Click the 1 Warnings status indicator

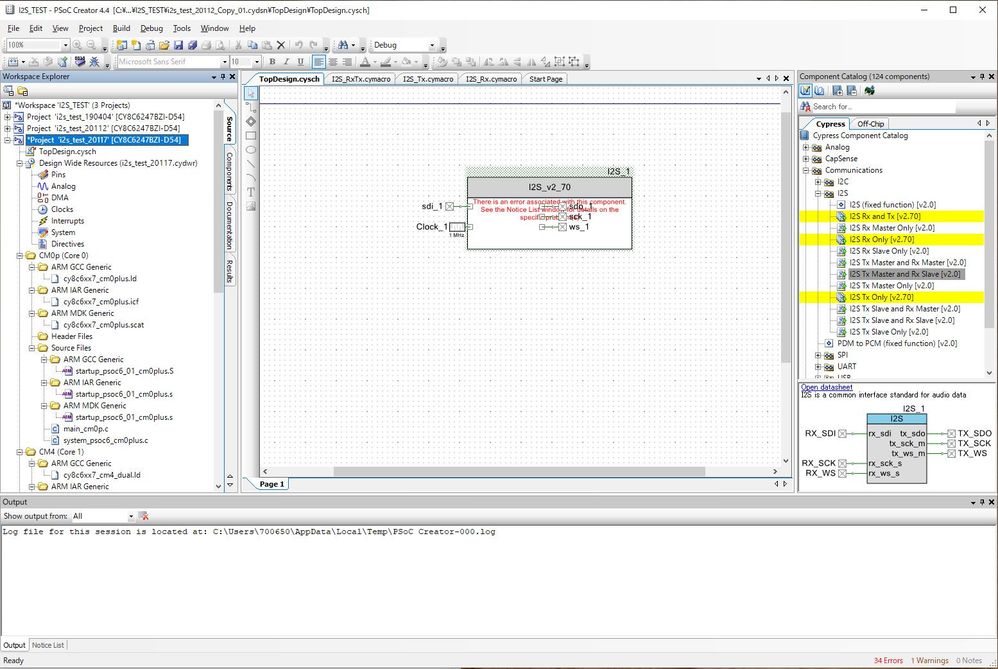click(x=929, y=661)
